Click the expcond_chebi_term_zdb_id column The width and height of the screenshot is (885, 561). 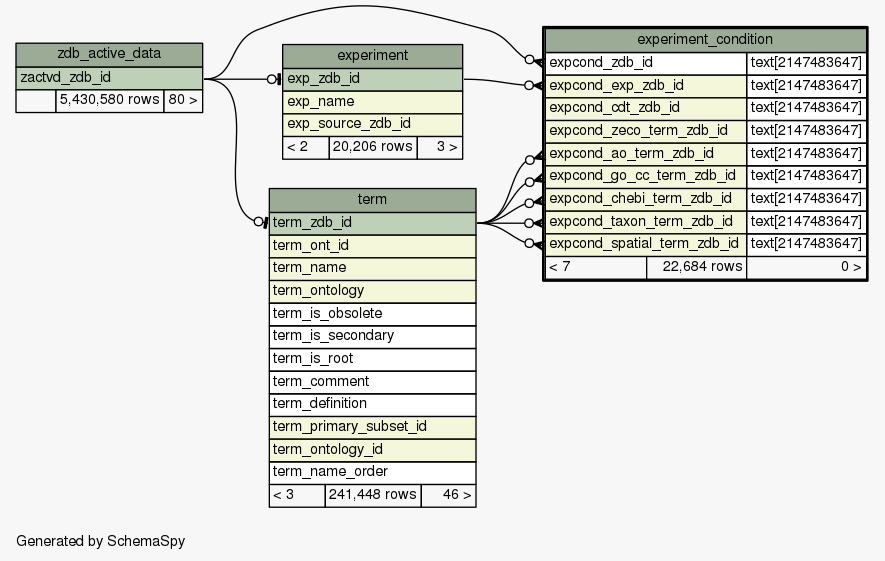pos(646,198)
